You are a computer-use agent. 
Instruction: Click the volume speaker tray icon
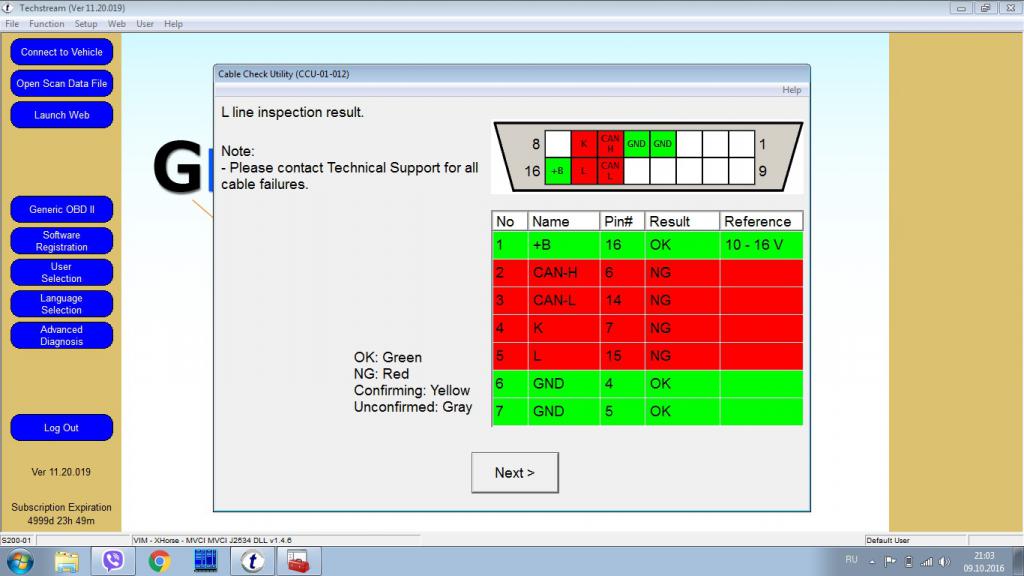(x=944, y=561)
